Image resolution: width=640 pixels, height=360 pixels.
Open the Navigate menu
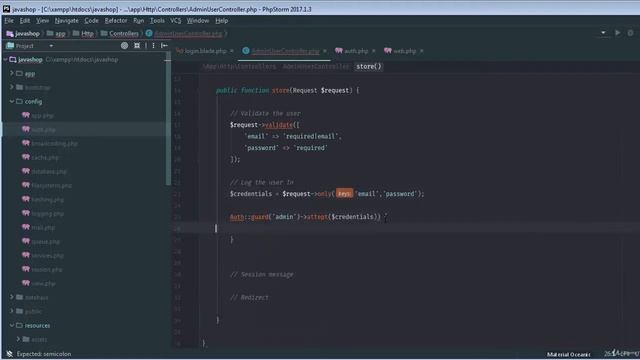pos(67,20)
